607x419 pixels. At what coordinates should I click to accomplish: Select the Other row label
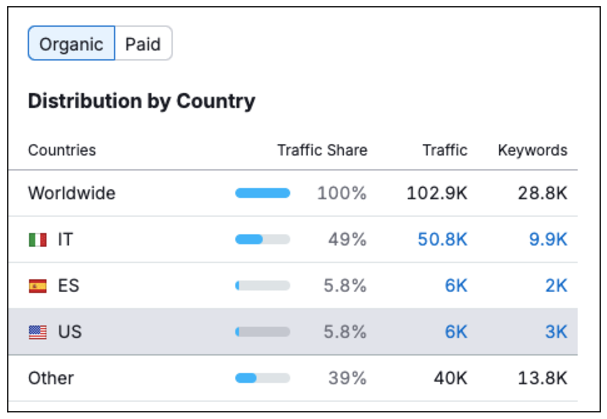click(51, 378)
